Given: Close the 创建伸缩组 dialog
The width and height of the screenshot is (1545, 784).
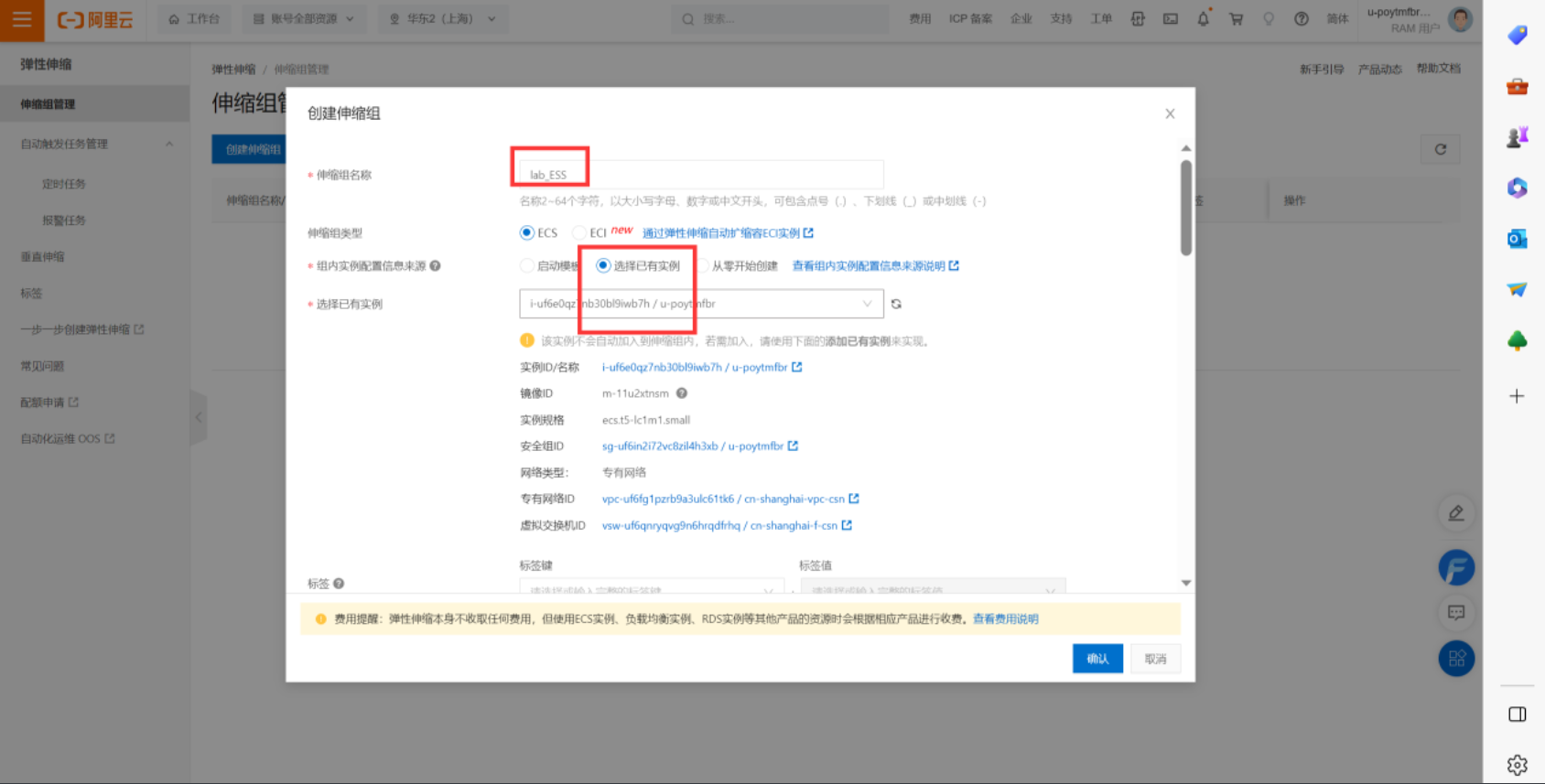Looking at the screenshot, I should (x=1170, y=113).
